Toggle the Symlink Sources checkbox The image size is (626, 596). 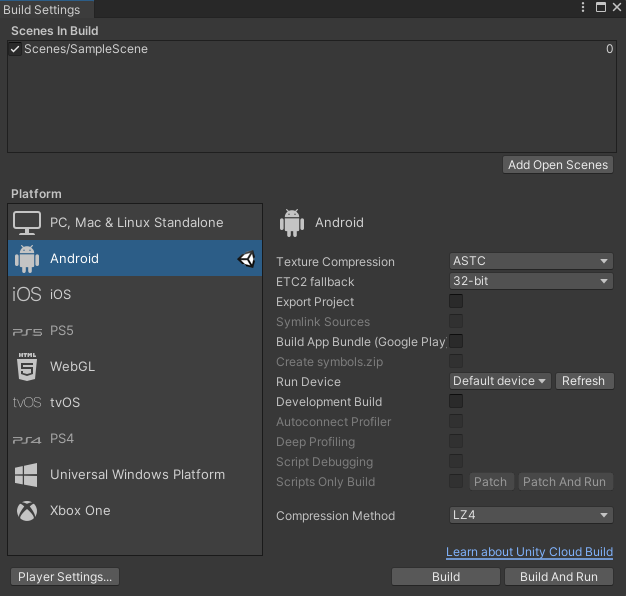(x=456, y=321)
